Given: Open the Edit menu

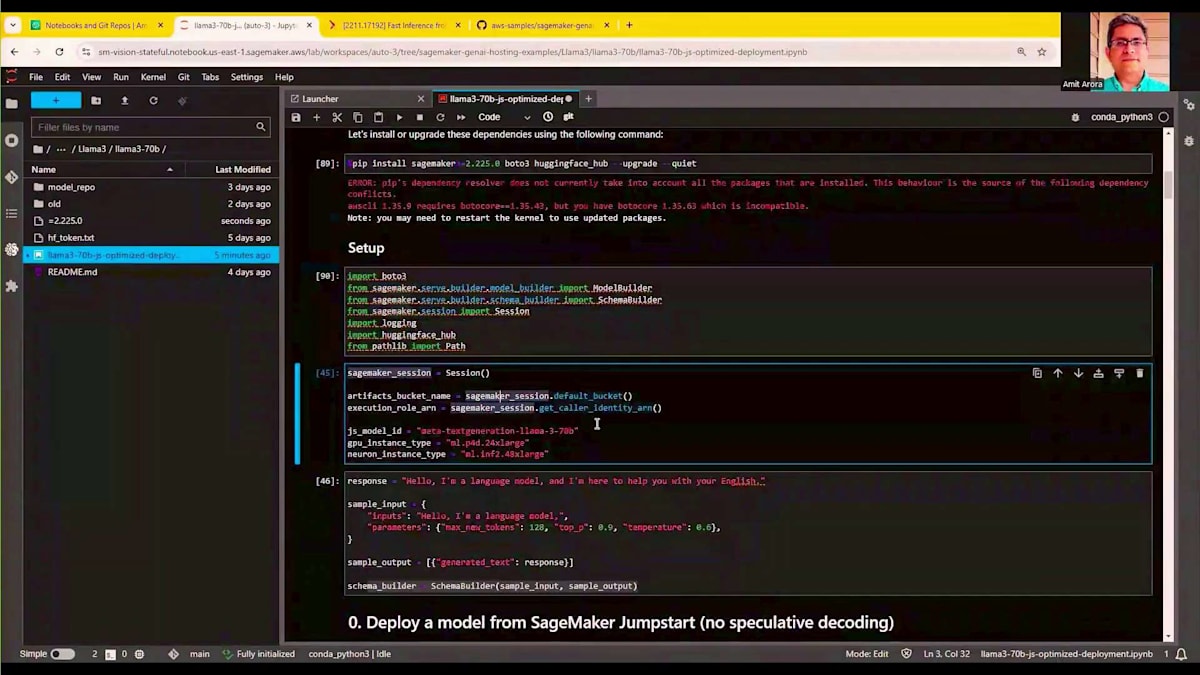Looking at the screenshot, I should pos(62,77).
